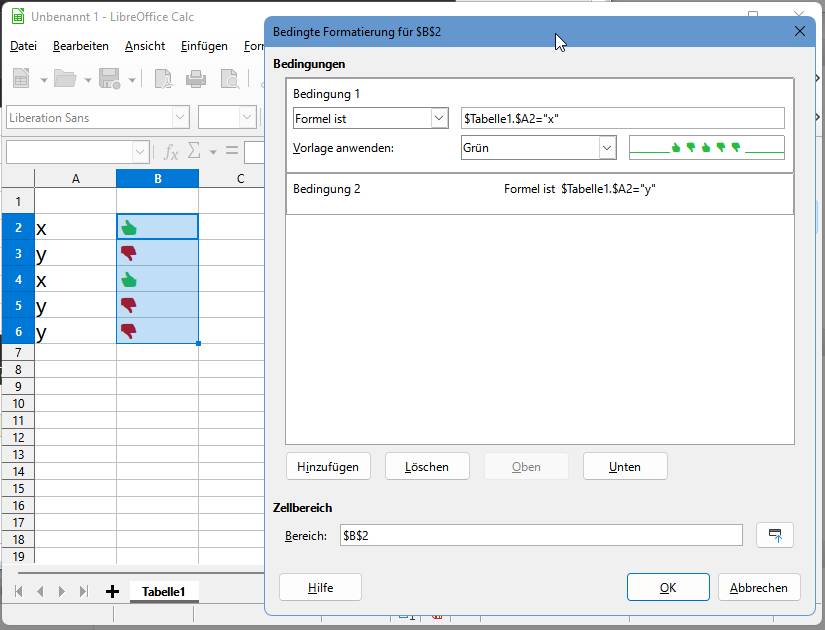Click the Hilfe button
The image size is (825, 630).
coord(320,587)
